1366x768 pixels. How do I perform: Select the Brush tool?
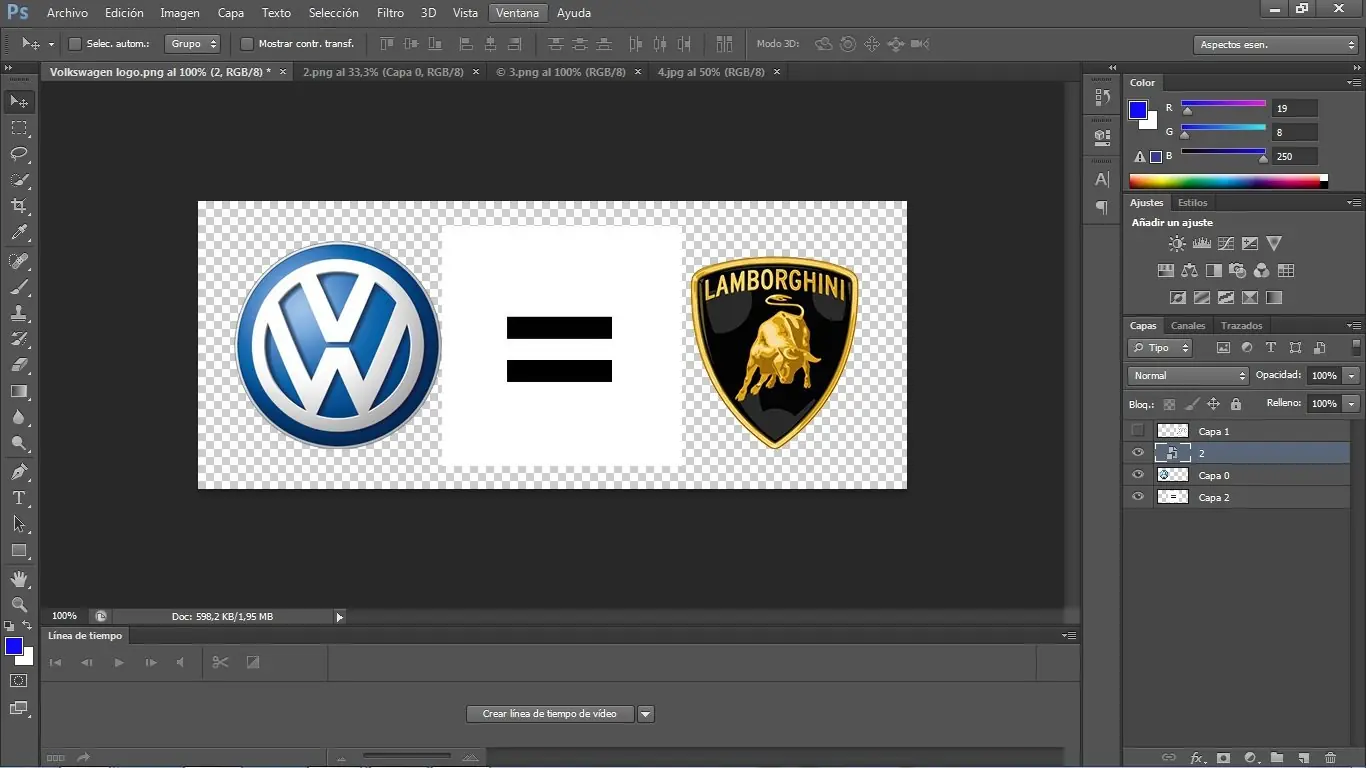(19, 287)
